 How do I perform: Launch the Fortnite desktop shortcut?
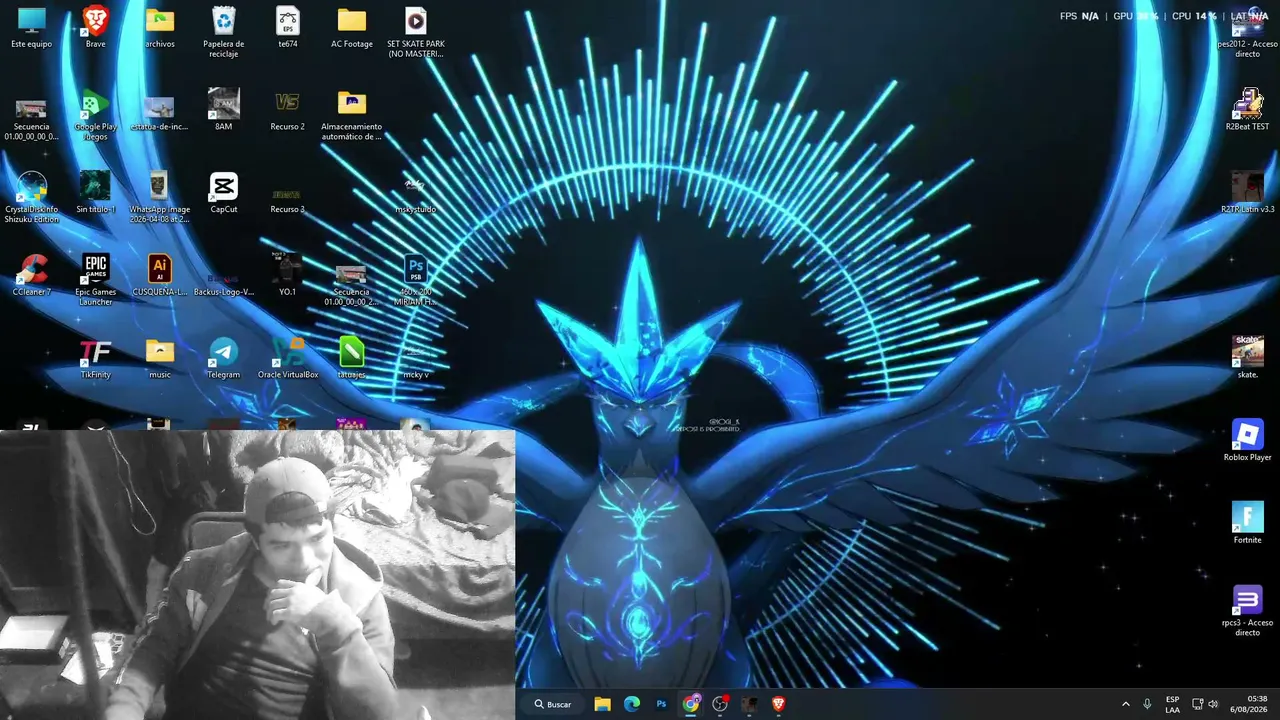pos(1247,524)
